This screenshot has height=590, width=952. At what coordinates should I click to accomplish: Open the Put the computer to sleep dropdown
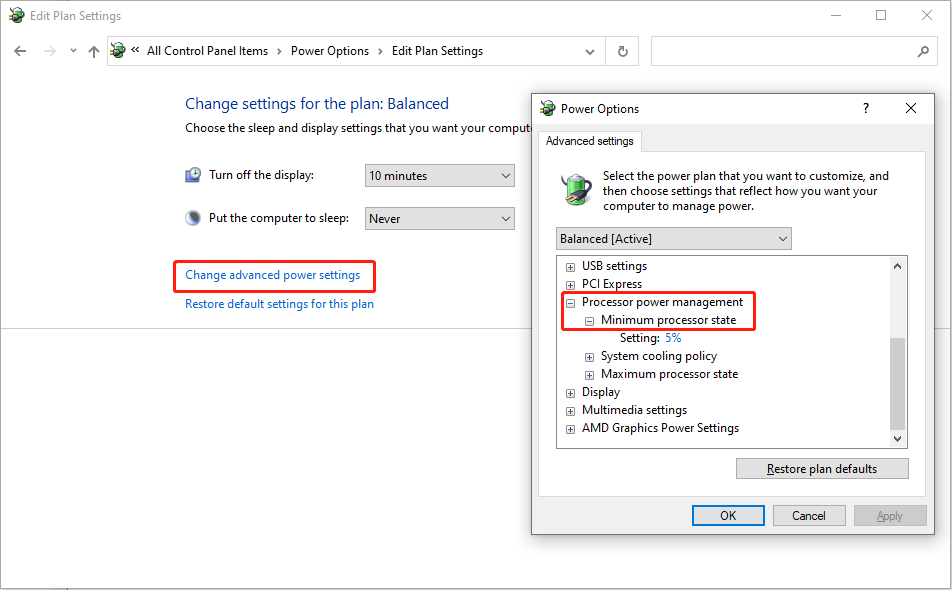pos(440,219)
